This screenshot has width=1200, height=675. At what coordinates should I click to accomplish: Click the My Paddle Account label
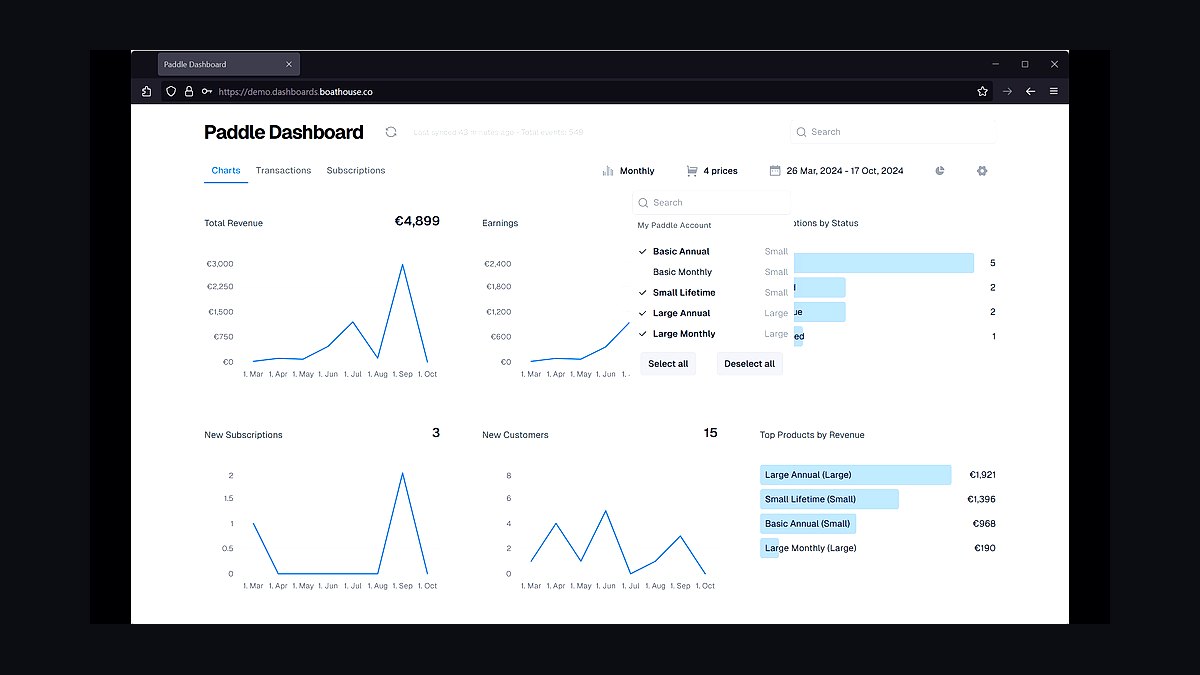click(674, 226)
